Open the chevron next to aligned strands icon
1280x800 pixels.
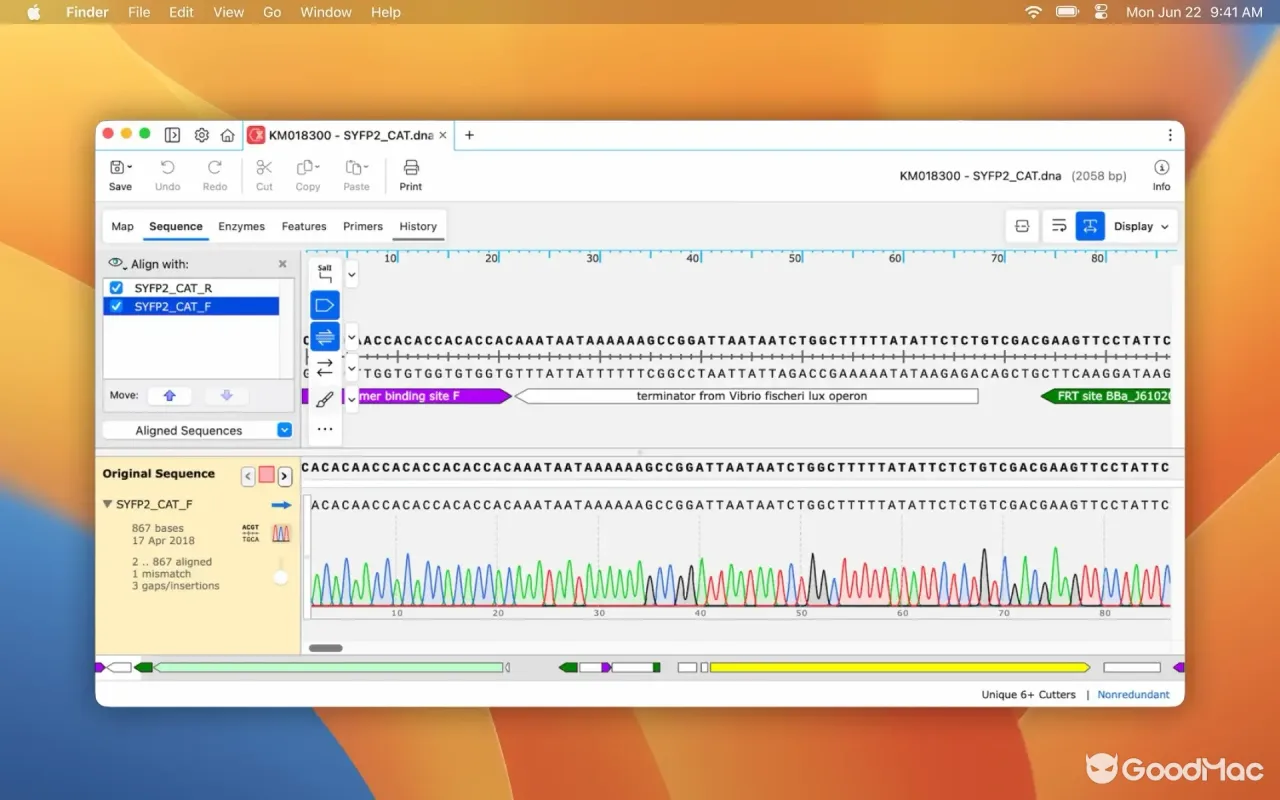pyautogui.click(x=351, y=336)
